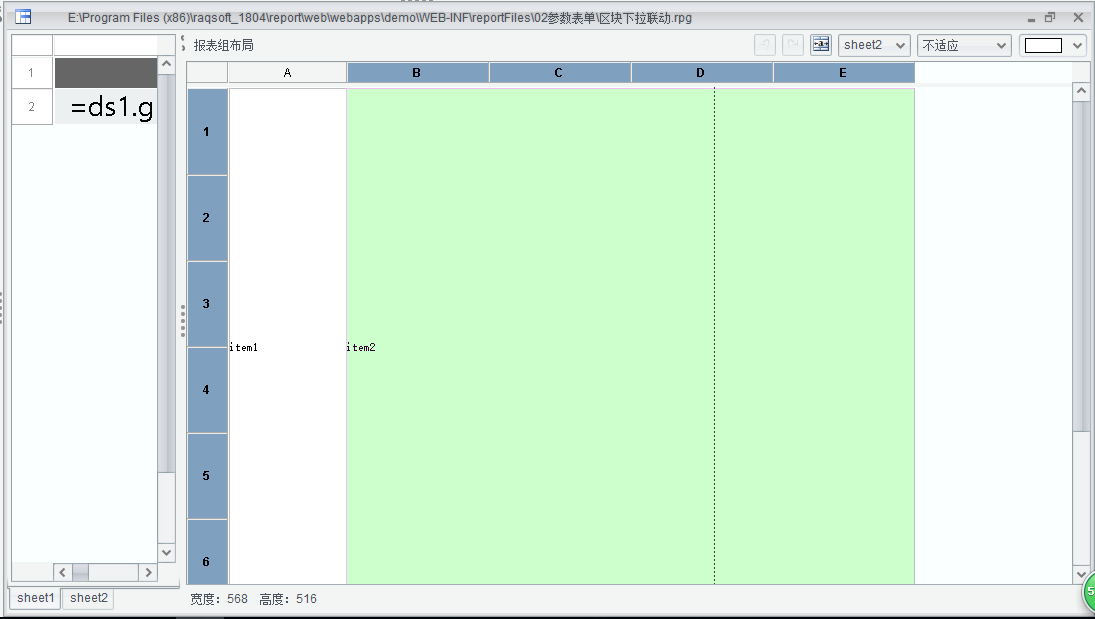The height and width of the screenshot is (619, 1095).
Task: Restore the report document window
Action: click(1050, 17)
